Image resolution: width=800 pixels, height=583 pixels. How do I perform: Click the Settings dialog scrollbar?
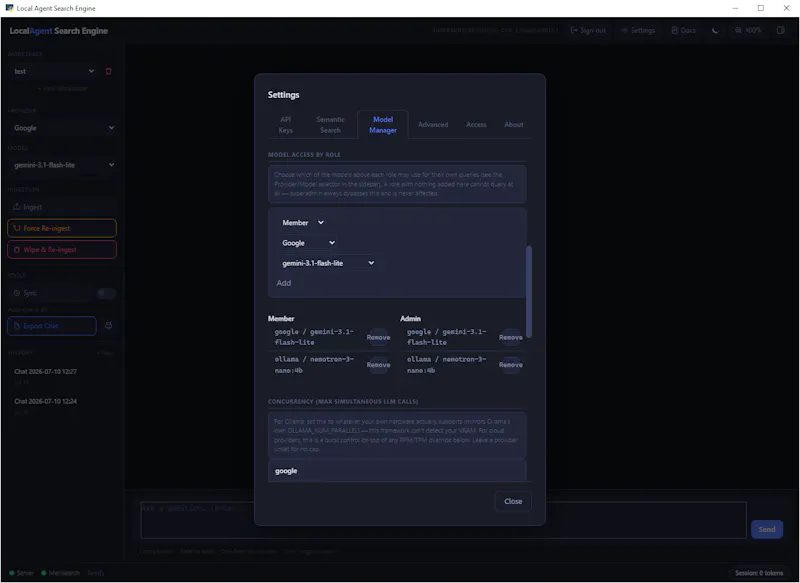[x=529, y=292]
